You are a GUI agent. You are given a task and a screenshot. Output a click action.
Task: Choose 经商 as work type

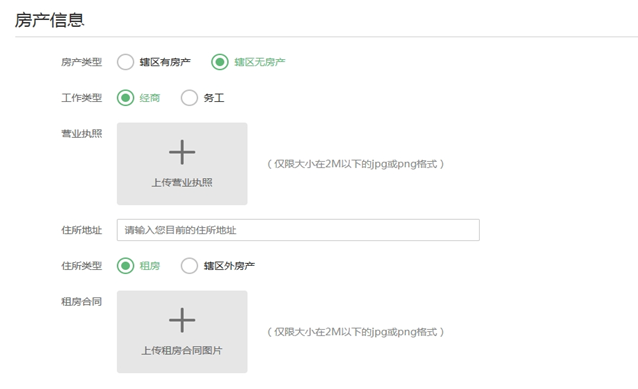pyautogui.click(x=125, y=98)
